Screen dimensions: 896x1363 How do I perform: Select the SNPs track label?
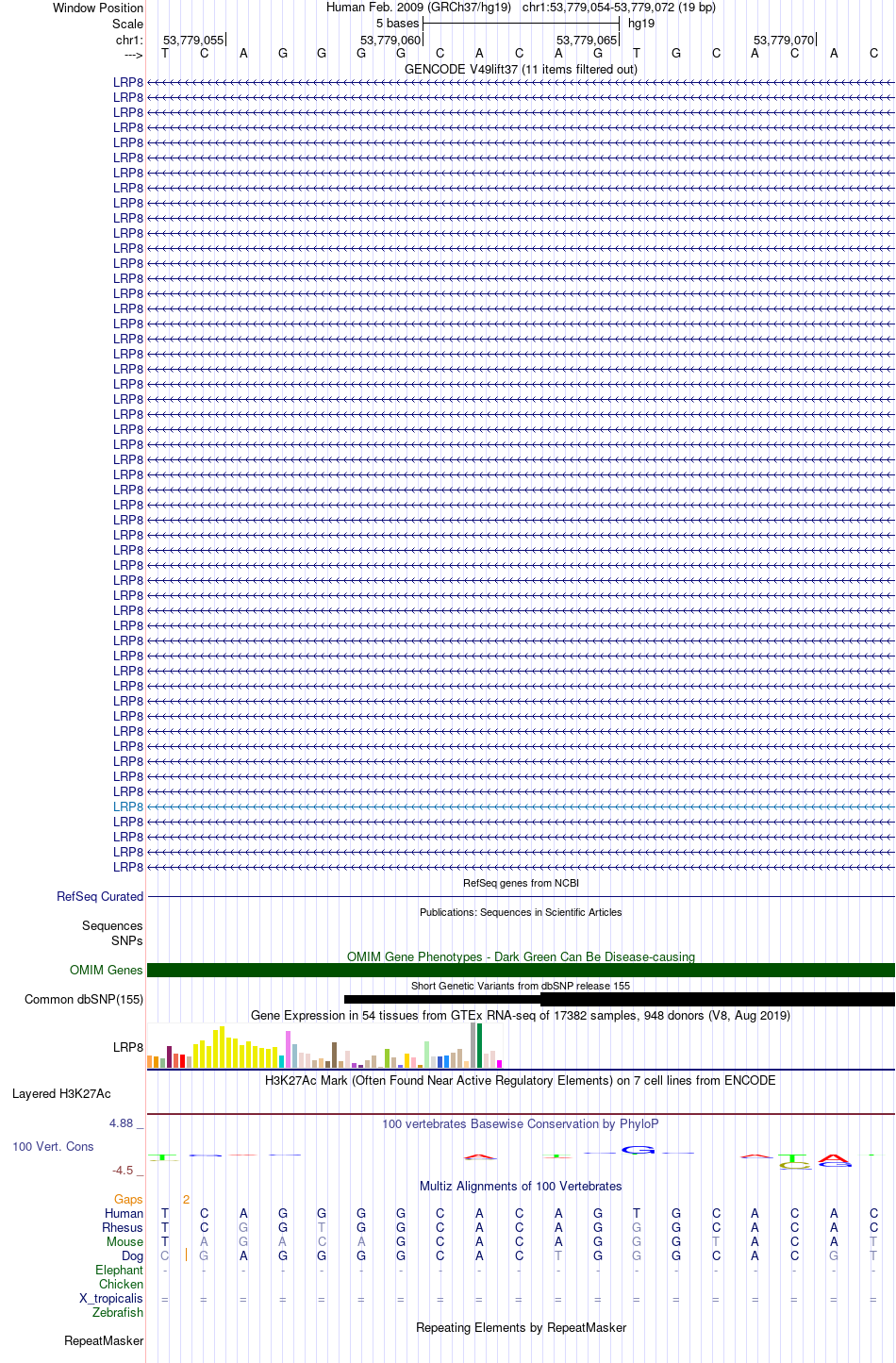(x=127, y=940)
